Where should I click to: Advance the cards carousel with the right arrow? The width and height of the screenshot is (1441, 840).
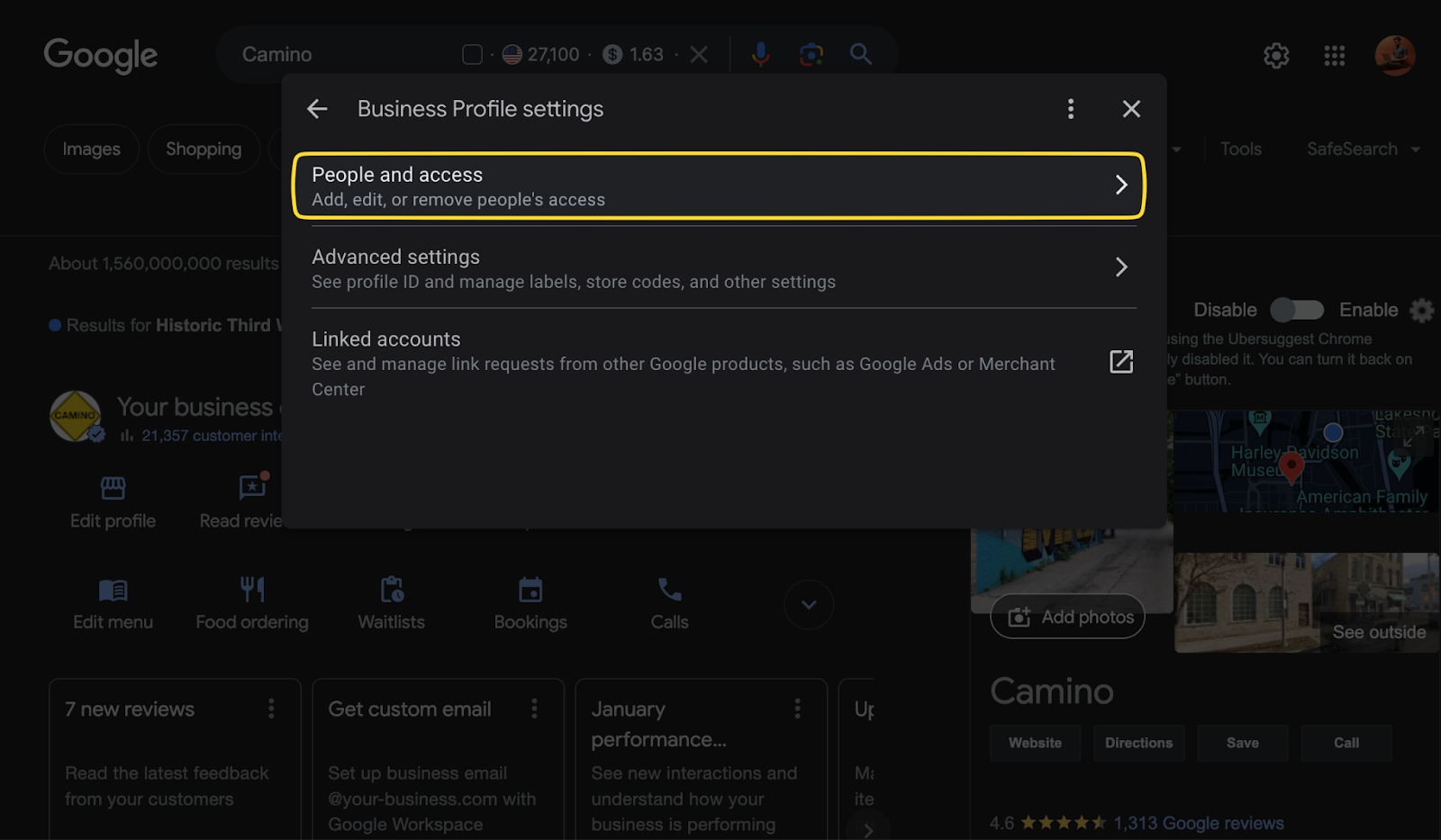(x=868, y=828)
